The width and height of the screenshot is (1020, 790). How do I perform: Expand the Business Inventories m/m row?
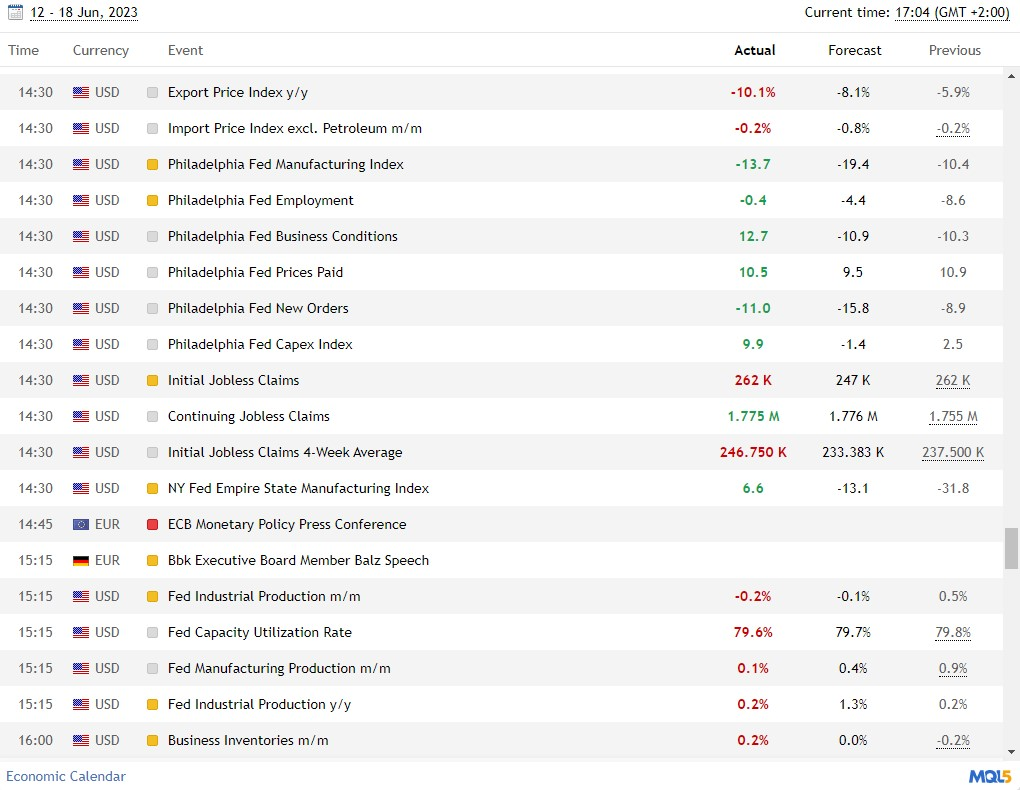[248, 740]
